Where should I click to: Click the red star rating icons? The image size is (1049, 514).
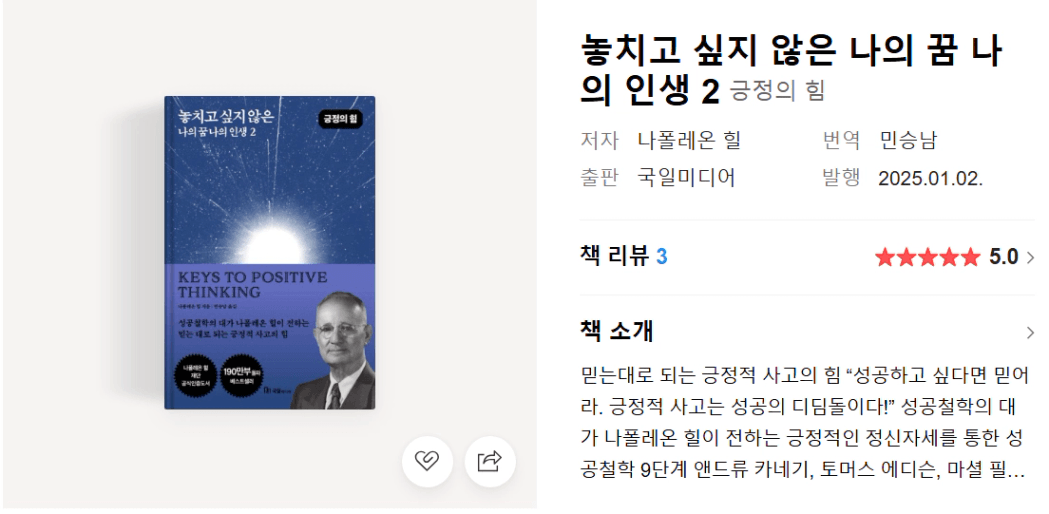[927, 257]
